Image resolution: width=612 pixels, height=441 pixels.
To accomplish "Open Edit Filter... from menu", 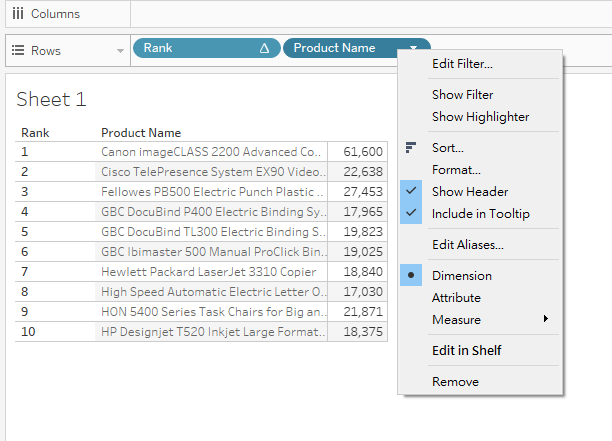I will (462, 64).
